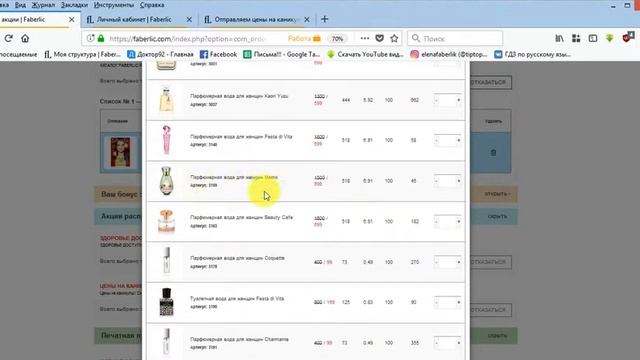The width and height of the screenshot is (640, 360).
Task: Open the site information shield icon
Action: (x=90, y=38)
